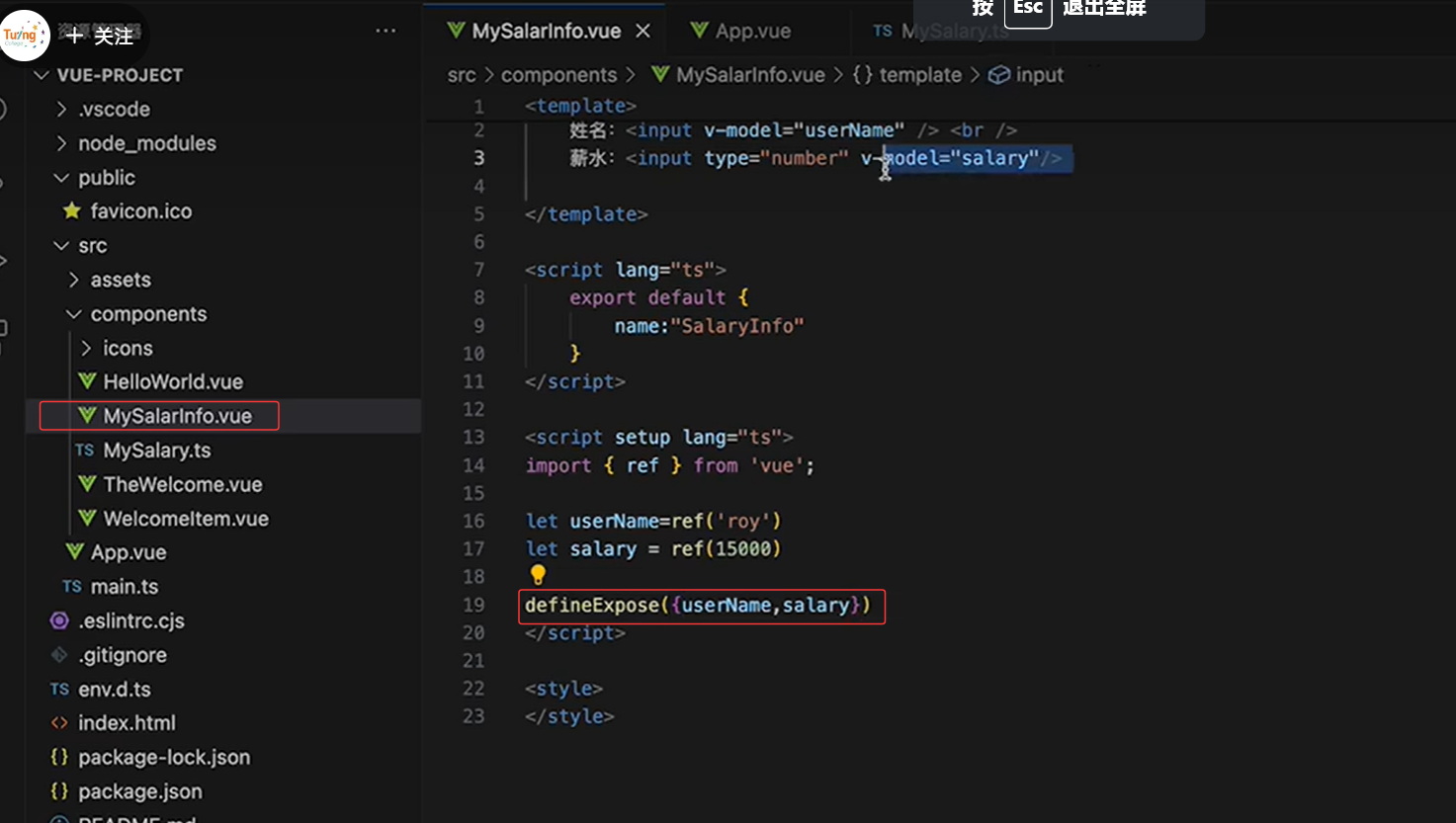This screenshot has width=1456, height=823.
Task: Click the Vue icon beside HelloWorld.vue
Action: (x=87, y=381)
